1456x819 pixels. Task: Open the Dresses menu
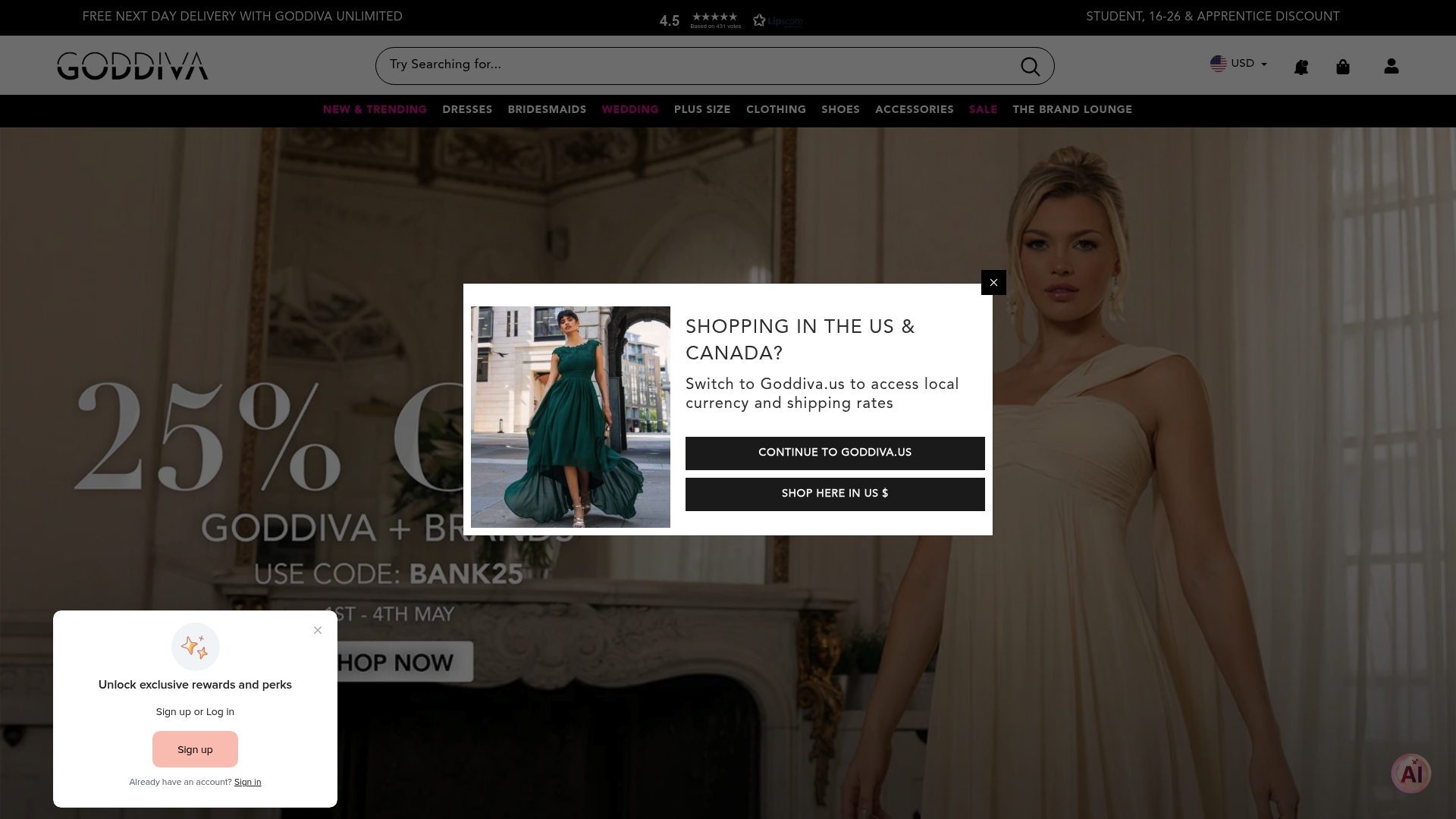[x=467, y=110]
